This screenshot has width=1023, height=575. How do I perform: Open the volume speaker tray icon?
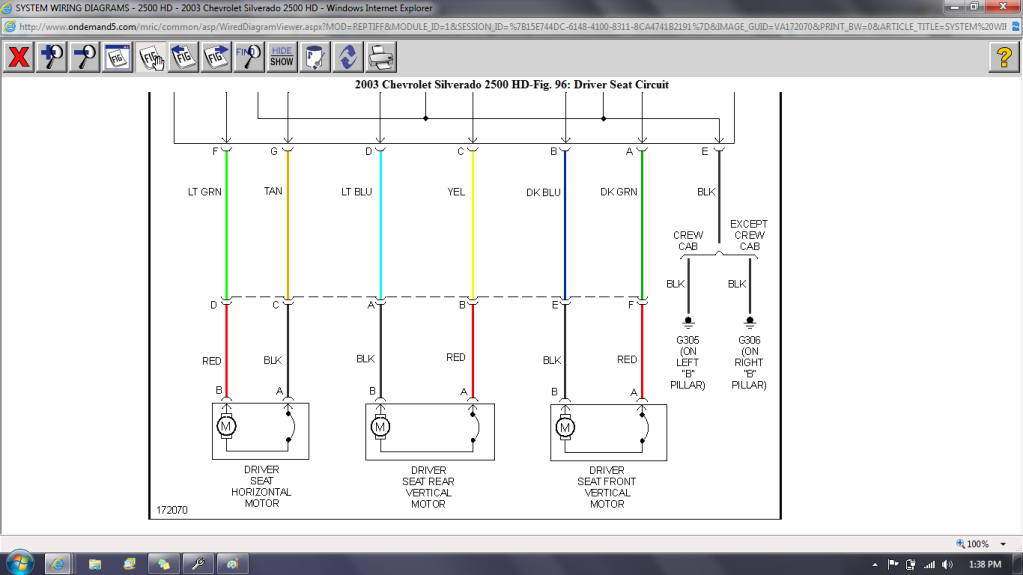(948, 564)
